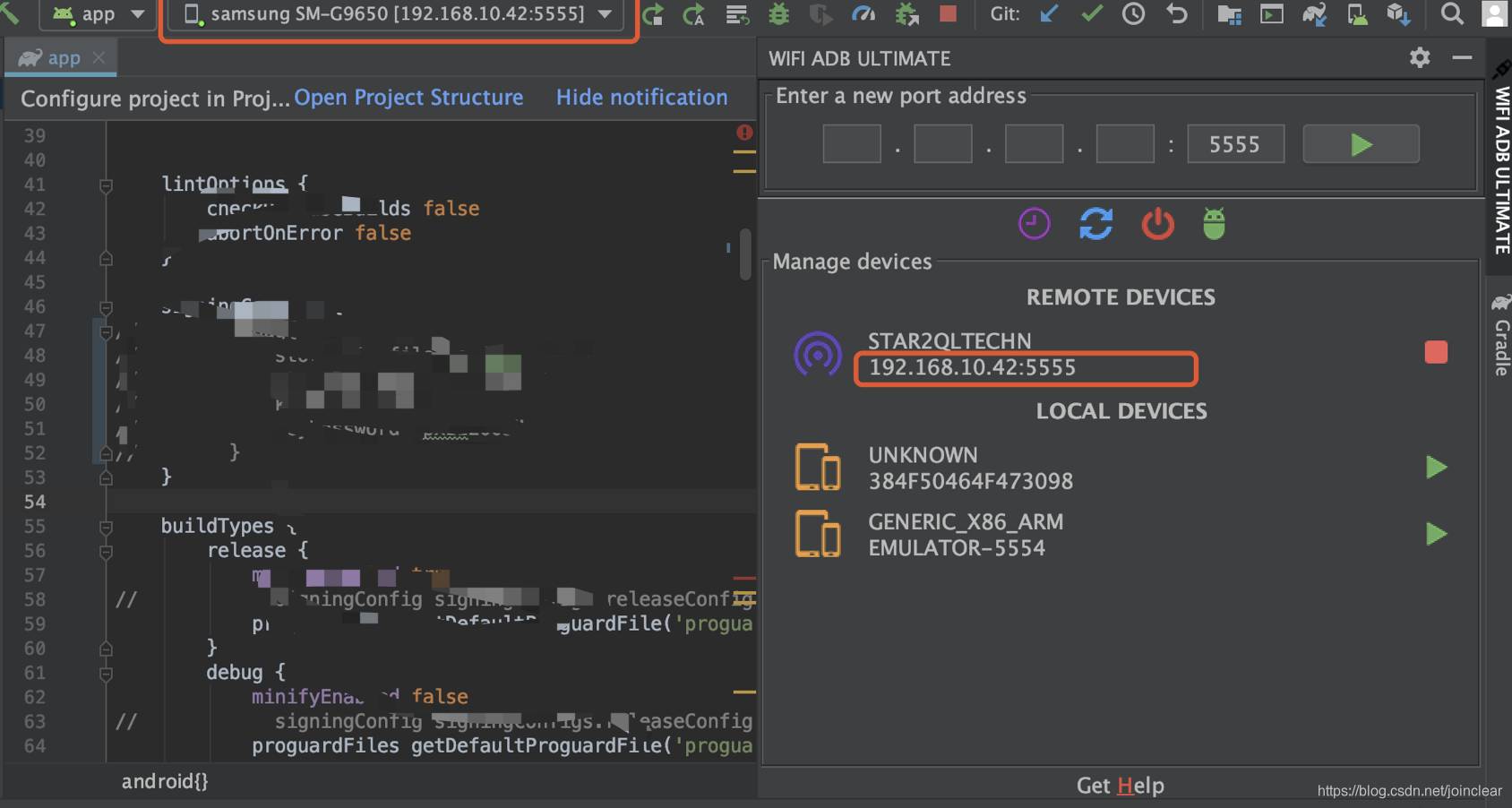The image size is (1512, 808).
Task: Open the Profiler gauge icon
Action: click(863, 14)
